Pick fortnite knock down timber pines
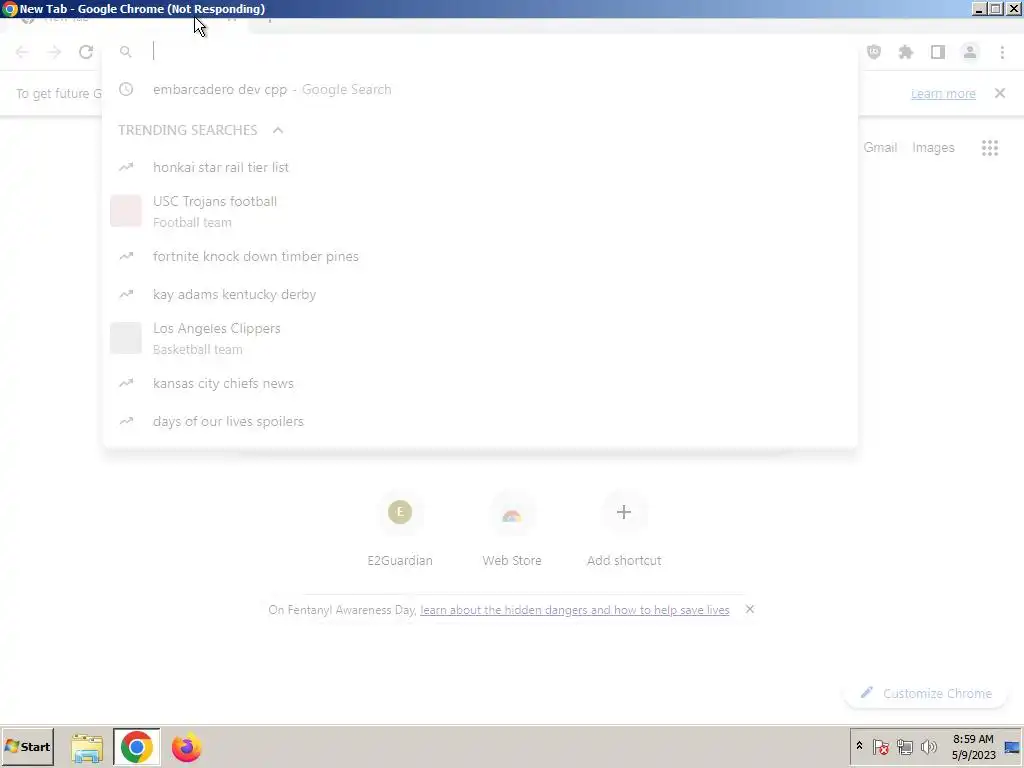The height and width of the screenshot is (768, 1024). pos(480,256)
